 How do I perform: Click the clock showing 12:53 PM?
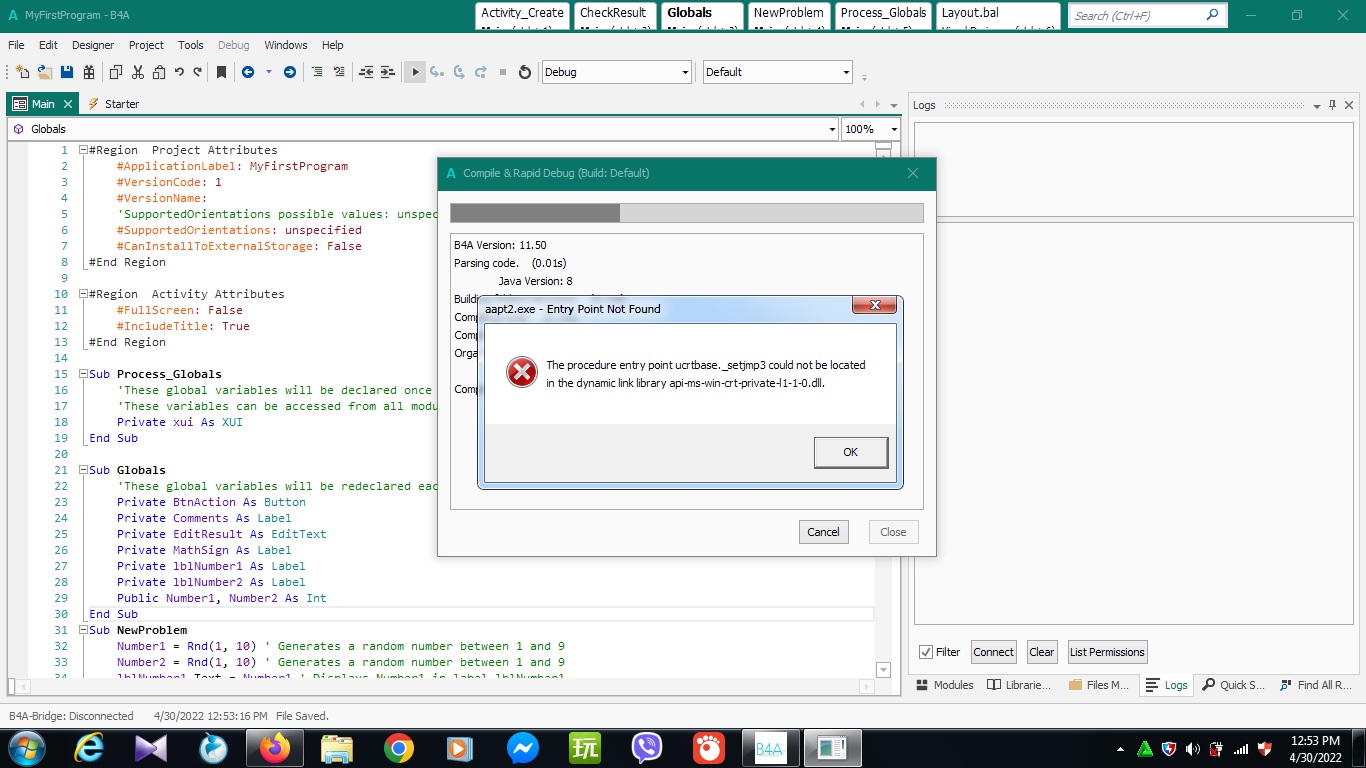point(1315,741)
